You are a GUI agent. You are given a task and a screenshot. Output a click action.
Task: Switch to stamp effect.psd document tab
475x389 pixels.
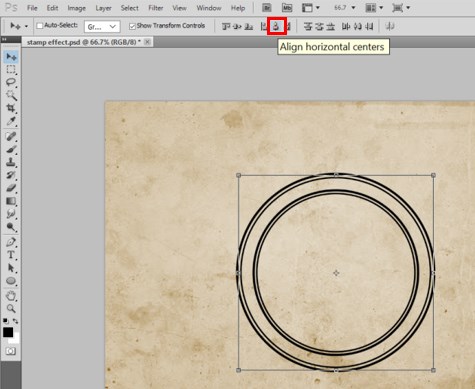84,42
